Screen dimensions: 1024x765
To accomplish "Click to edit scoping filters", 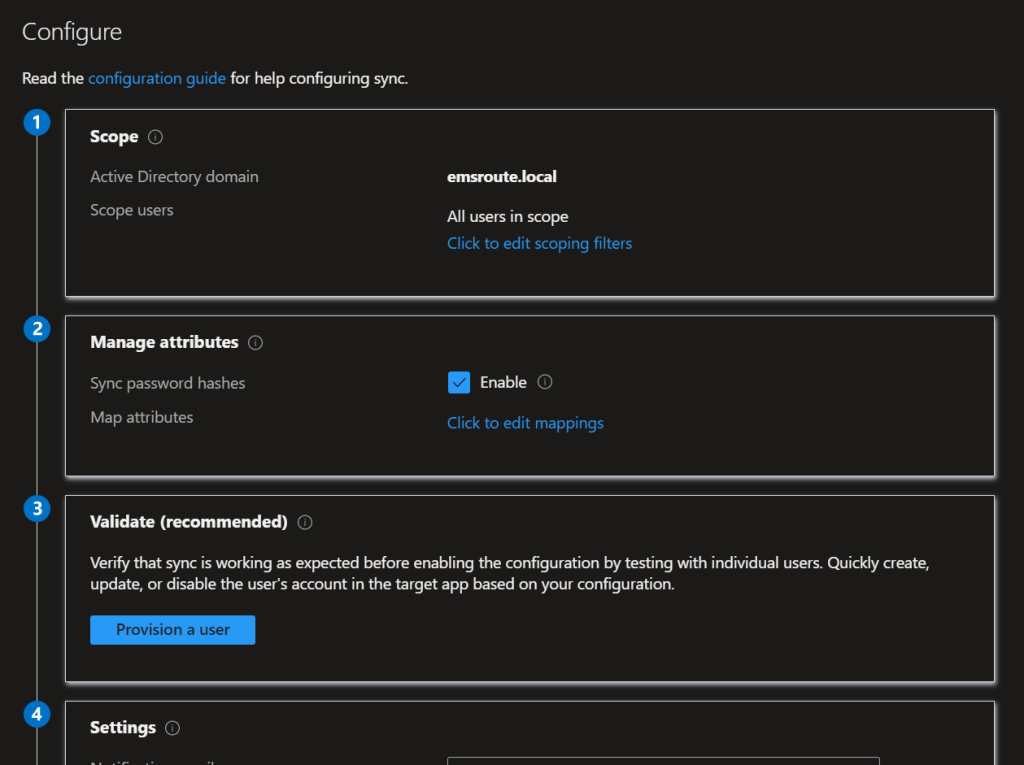I will pos(539,243).
